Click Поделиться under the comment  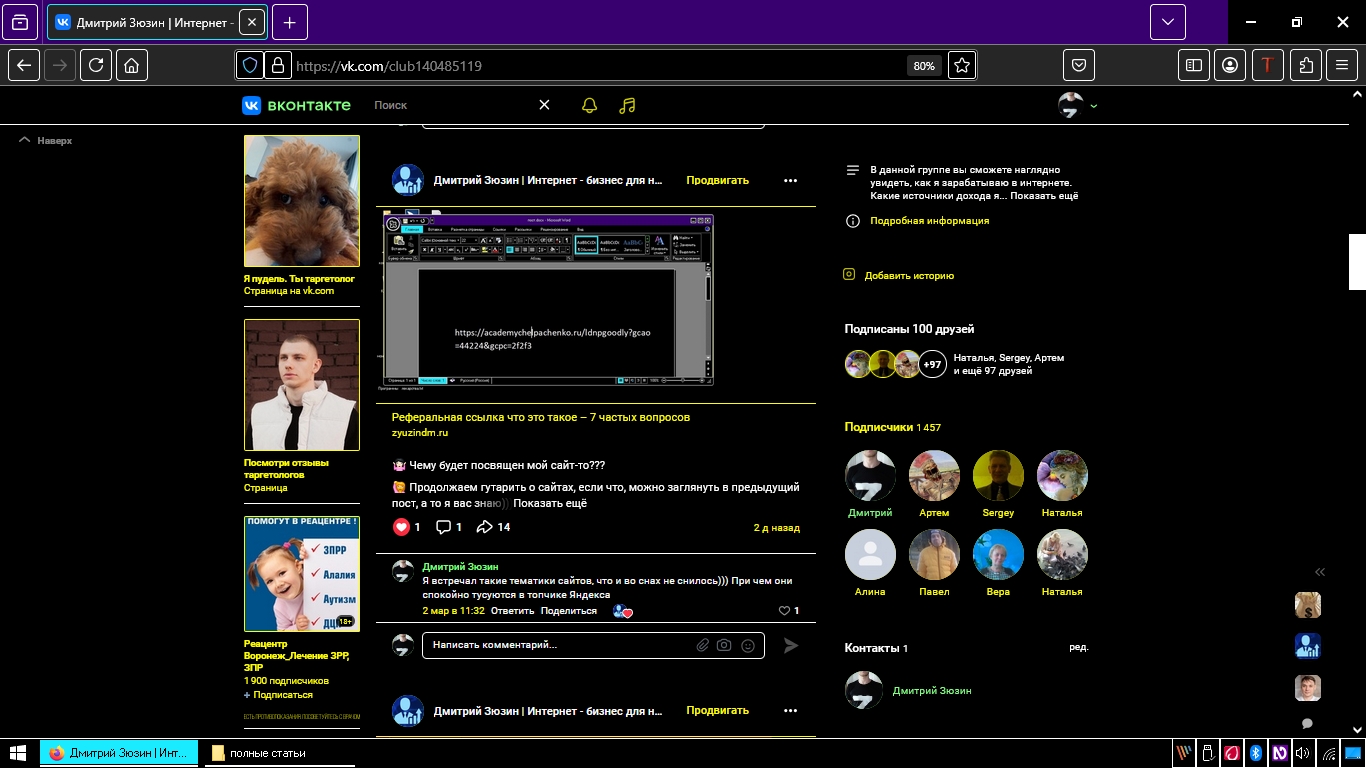[569, 611]
